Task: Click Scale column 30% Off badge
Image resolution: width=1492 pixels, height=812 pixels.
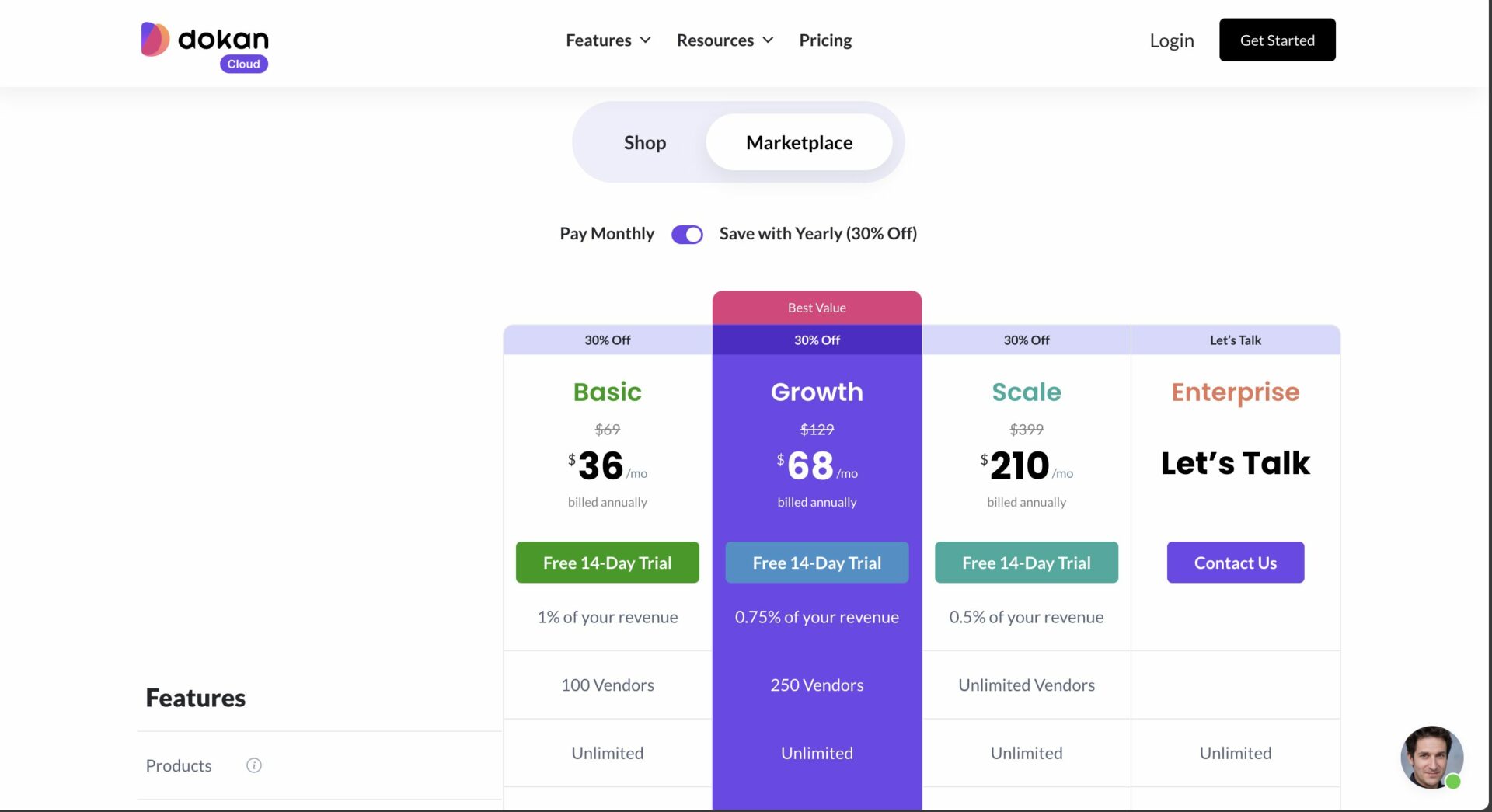Action: tap(1026, 340)
